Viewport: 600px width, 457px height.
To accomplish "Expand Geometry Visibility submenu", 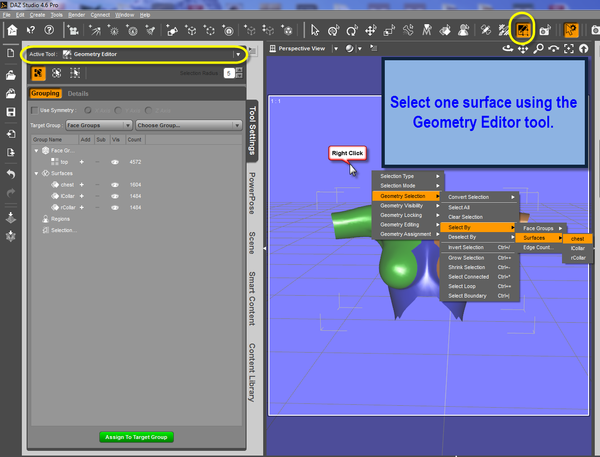I will 408,206.
